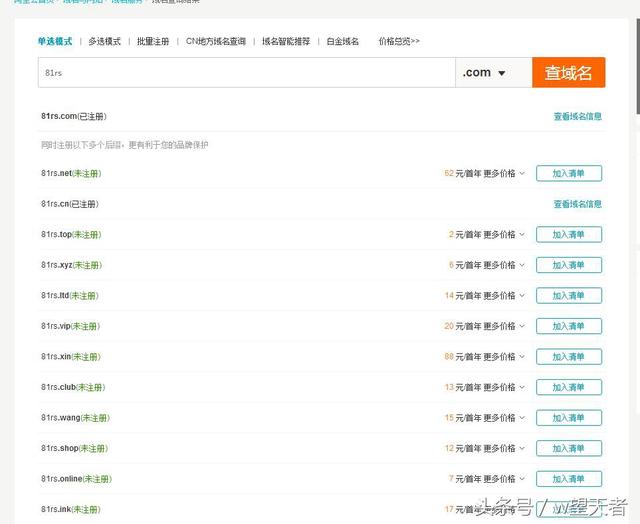Viewport: 640px width, 524px height.
Task: Click the 81rs.xin domain name text
Action: 56,357
